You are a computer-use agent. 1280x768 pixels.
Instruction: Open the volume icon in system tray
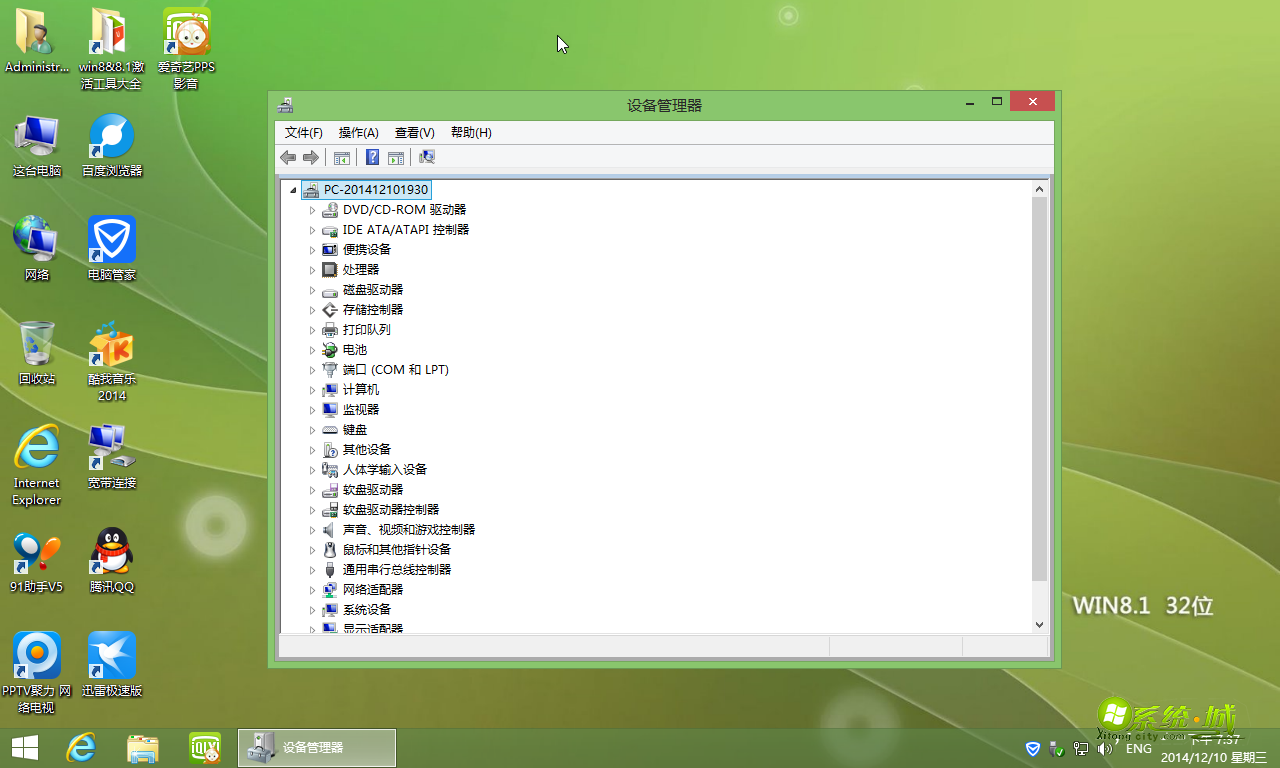pyautogui.click(x=1103, y=748)
